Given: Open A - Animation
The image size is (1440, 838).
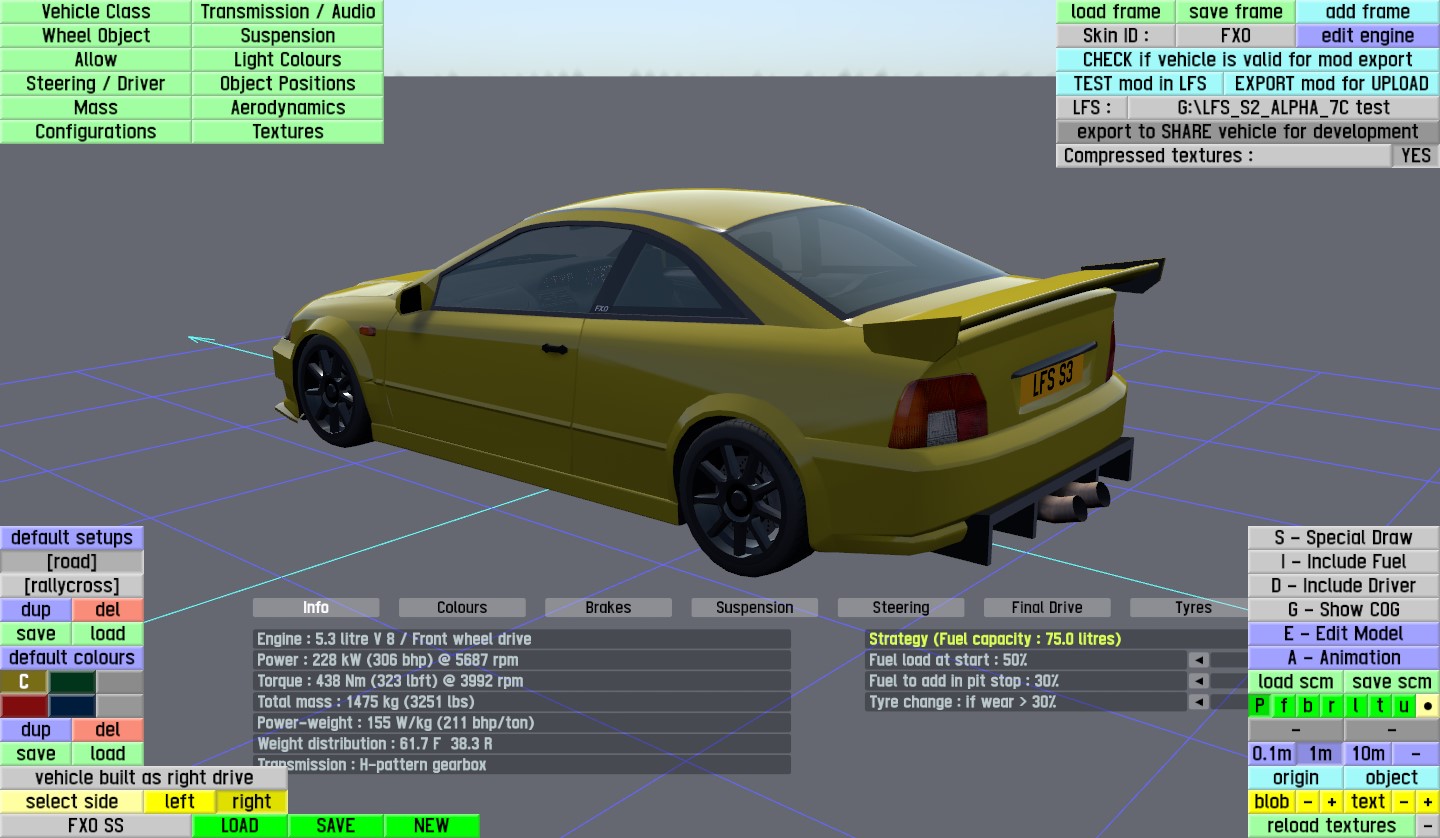Looking at the screenshot, I should (1343, 658).
